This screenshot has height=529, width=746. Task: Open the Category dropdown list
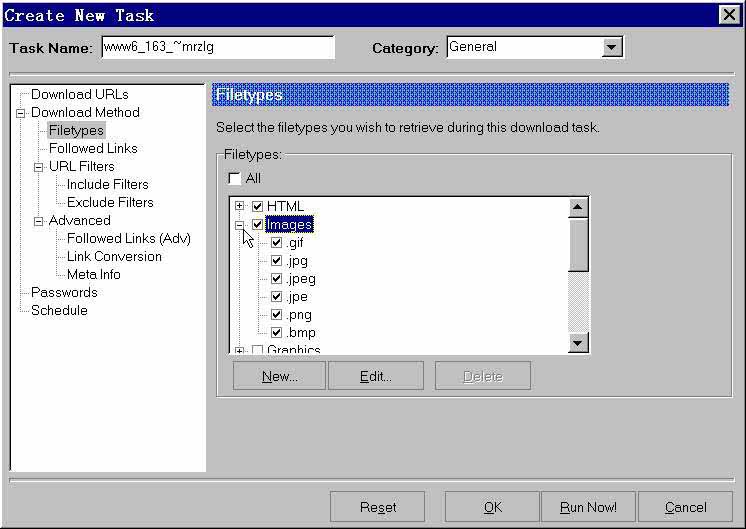(x=612, y=48)
